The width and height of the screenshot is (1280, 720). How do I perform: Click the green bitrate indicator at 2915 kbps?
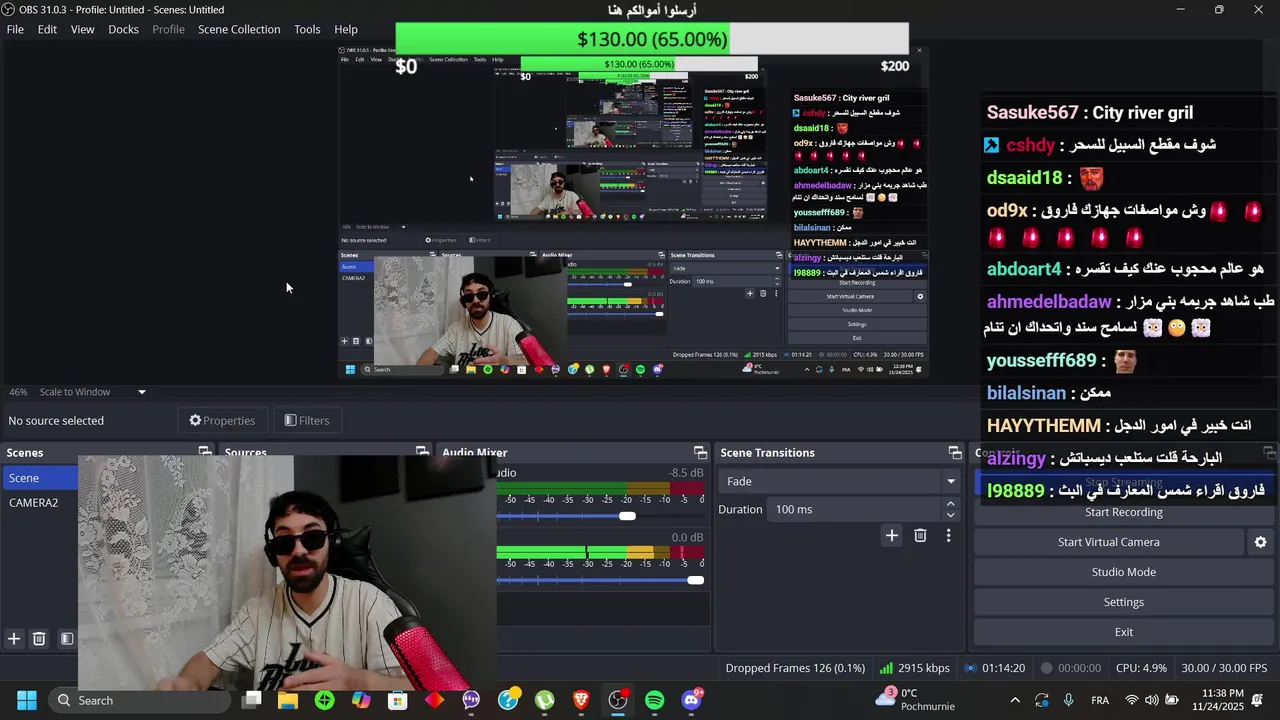[x=915, y=668]
